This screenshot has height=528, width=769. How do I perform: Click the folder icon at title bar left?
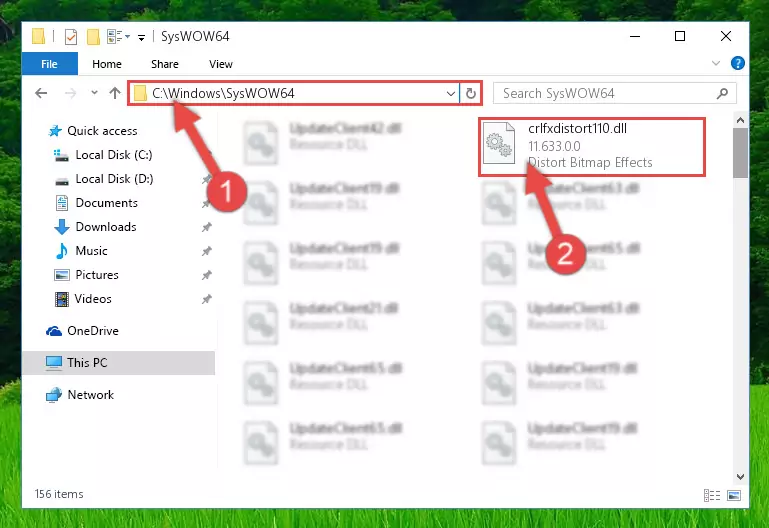39,36
